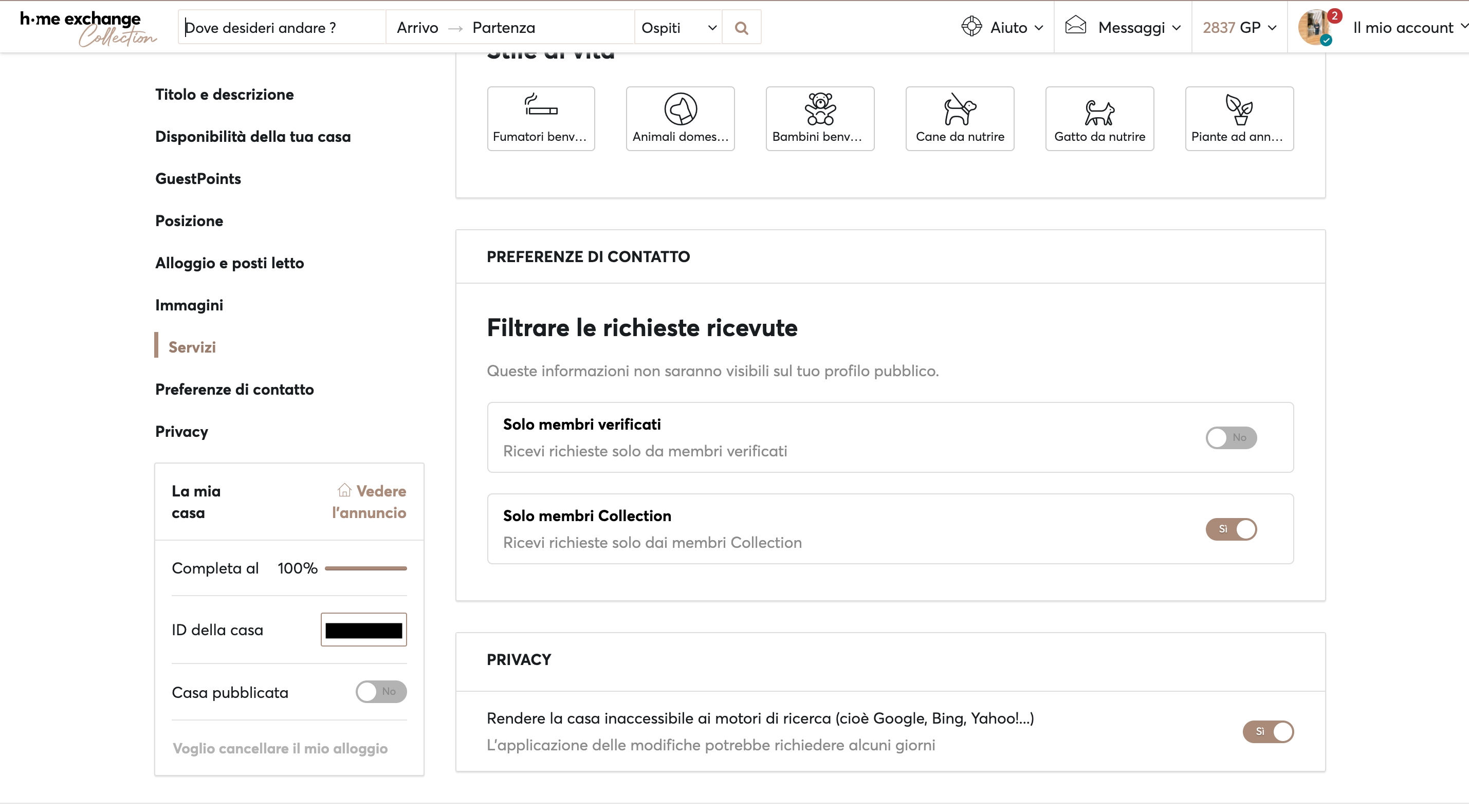Select the plants to water icon
Image resolution: width=1469 pixels, height=812 pixels.
coord(1239,109)
